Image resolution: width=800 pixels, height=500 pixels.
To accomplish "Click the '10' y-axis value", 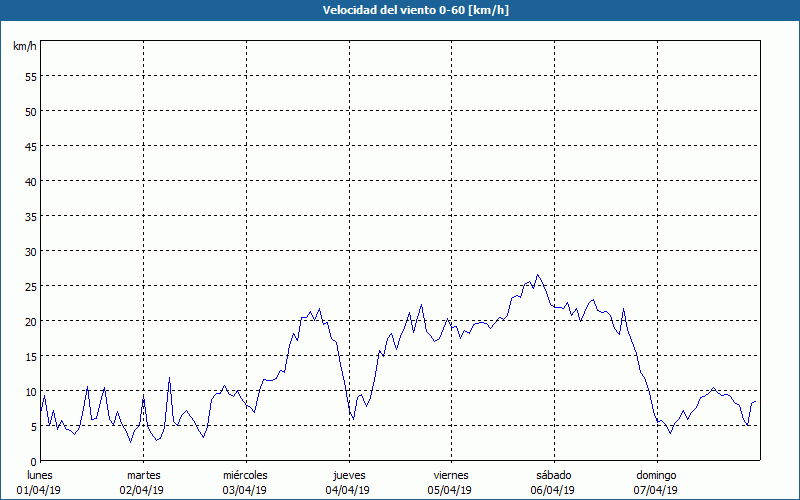I will 31,392.
